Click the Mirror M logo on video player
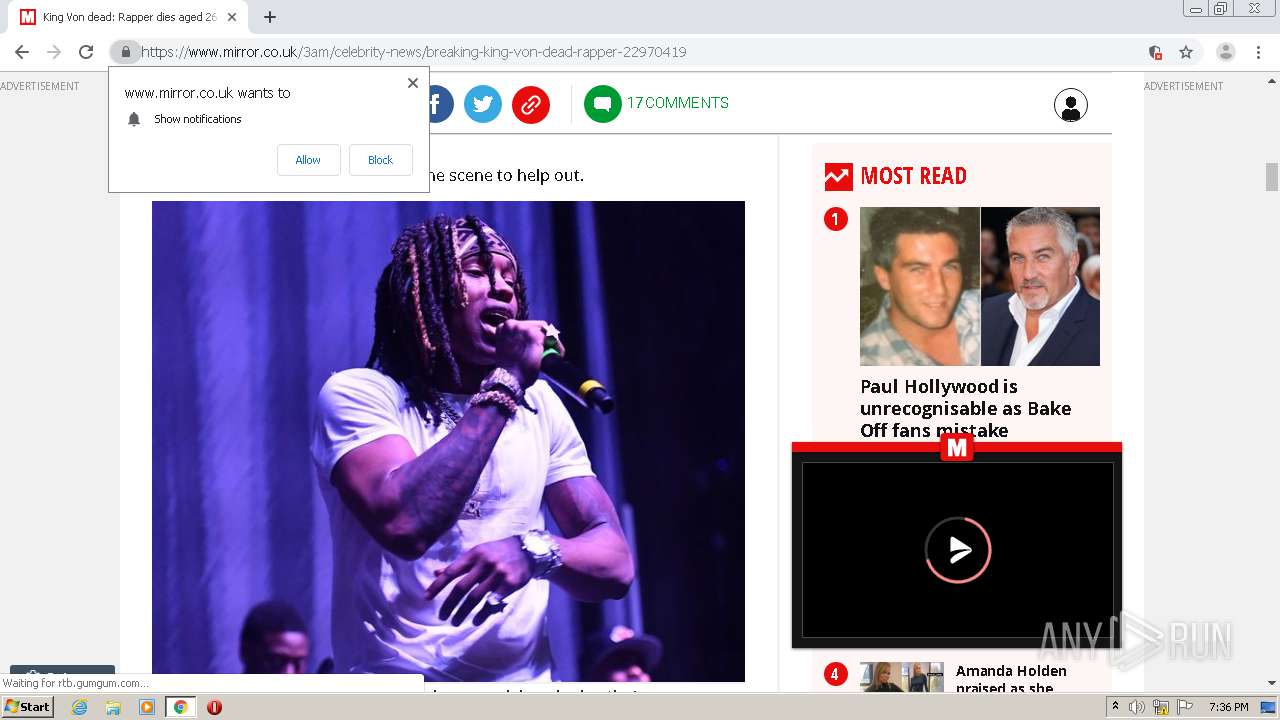Viewport: 1280px width, 720px height. (957, 447)
